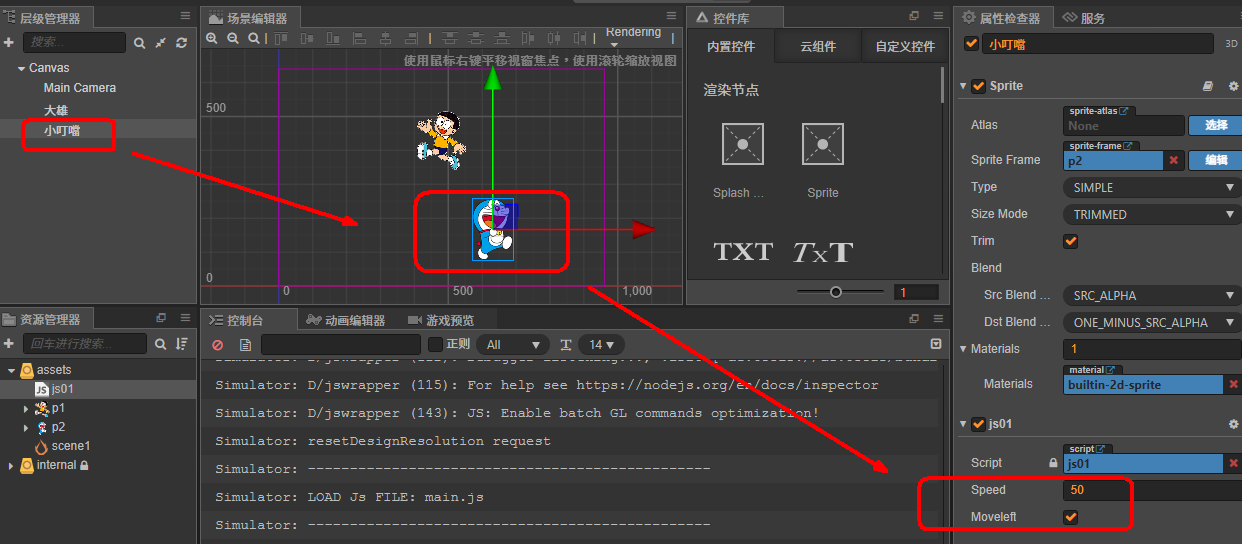
Task: Adjust the widget library icon size slider
Action: click(x=837, y=292)
